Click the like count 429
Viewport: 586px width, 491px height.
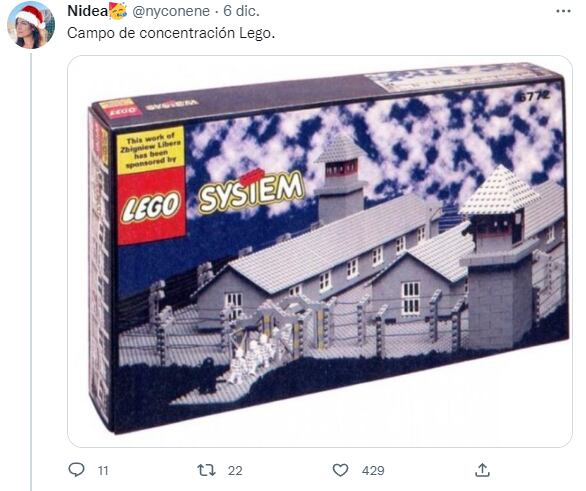(x=373, y=470)
